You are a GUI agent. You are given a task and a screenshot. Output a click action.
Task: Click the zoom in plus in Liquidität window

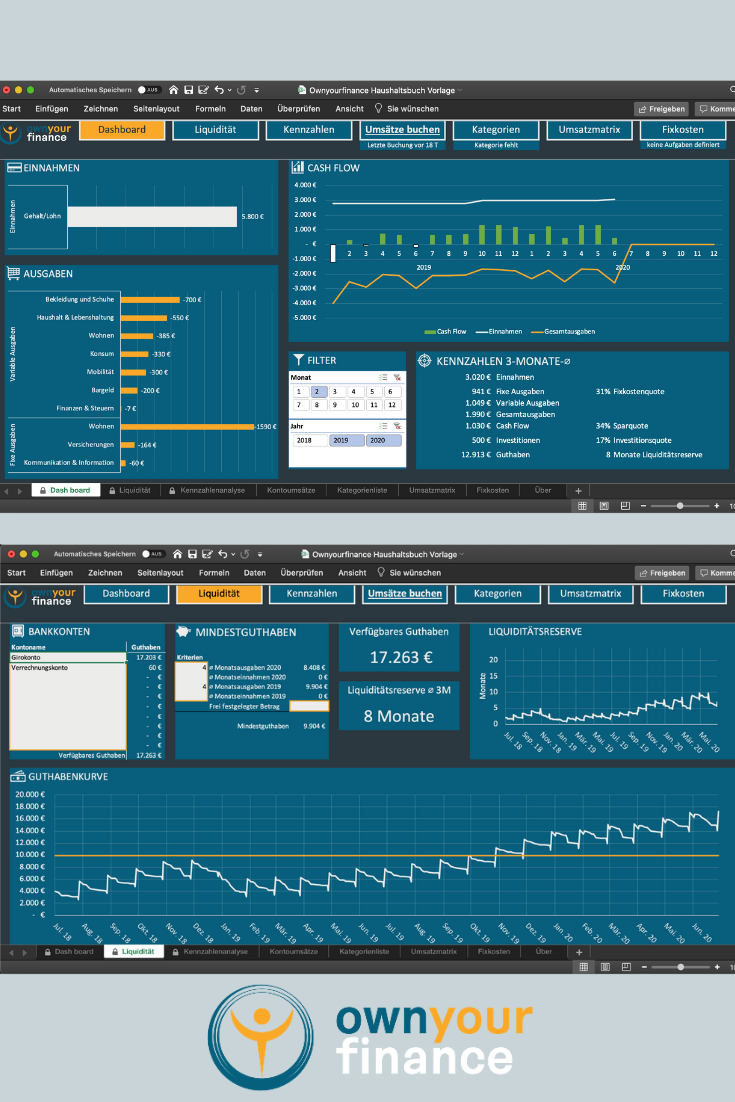click(714, 967)
